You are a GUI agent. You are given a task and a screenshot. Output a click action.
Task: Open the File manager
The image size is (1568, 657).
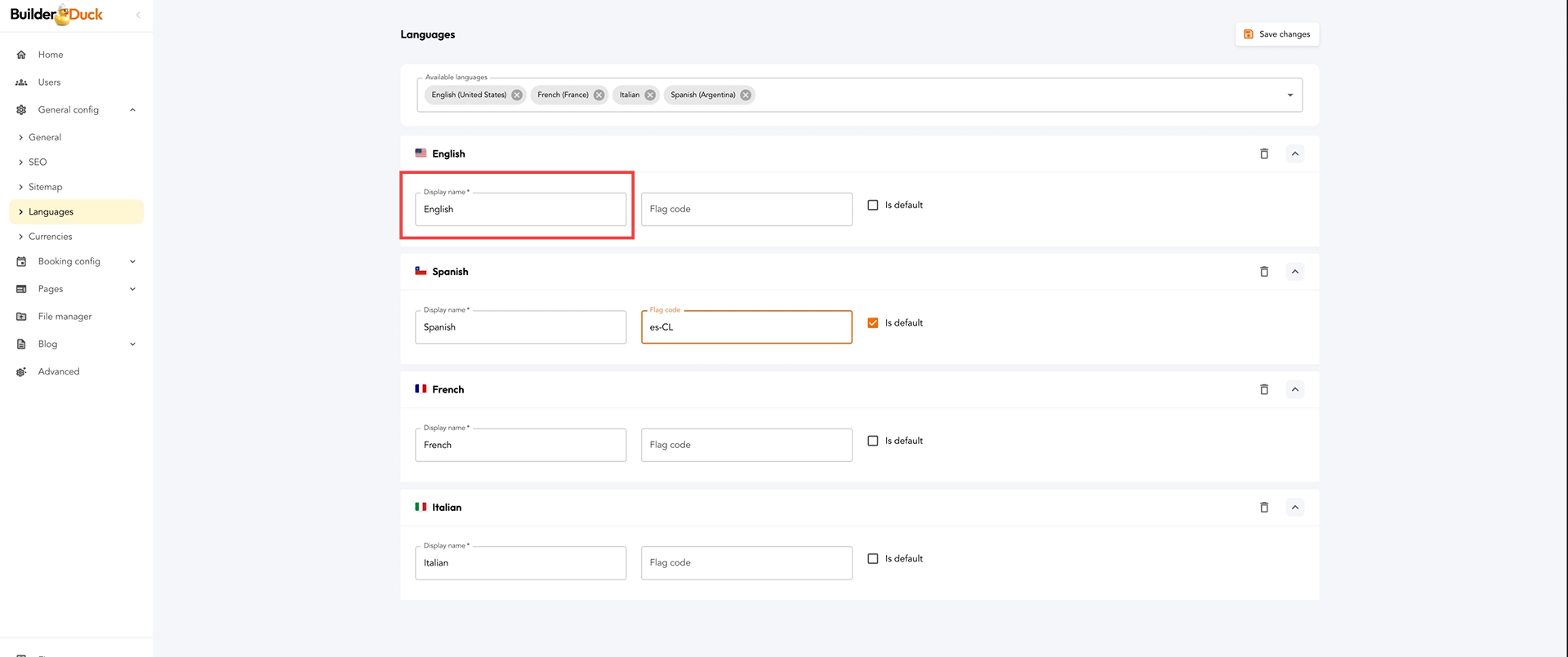65,317
